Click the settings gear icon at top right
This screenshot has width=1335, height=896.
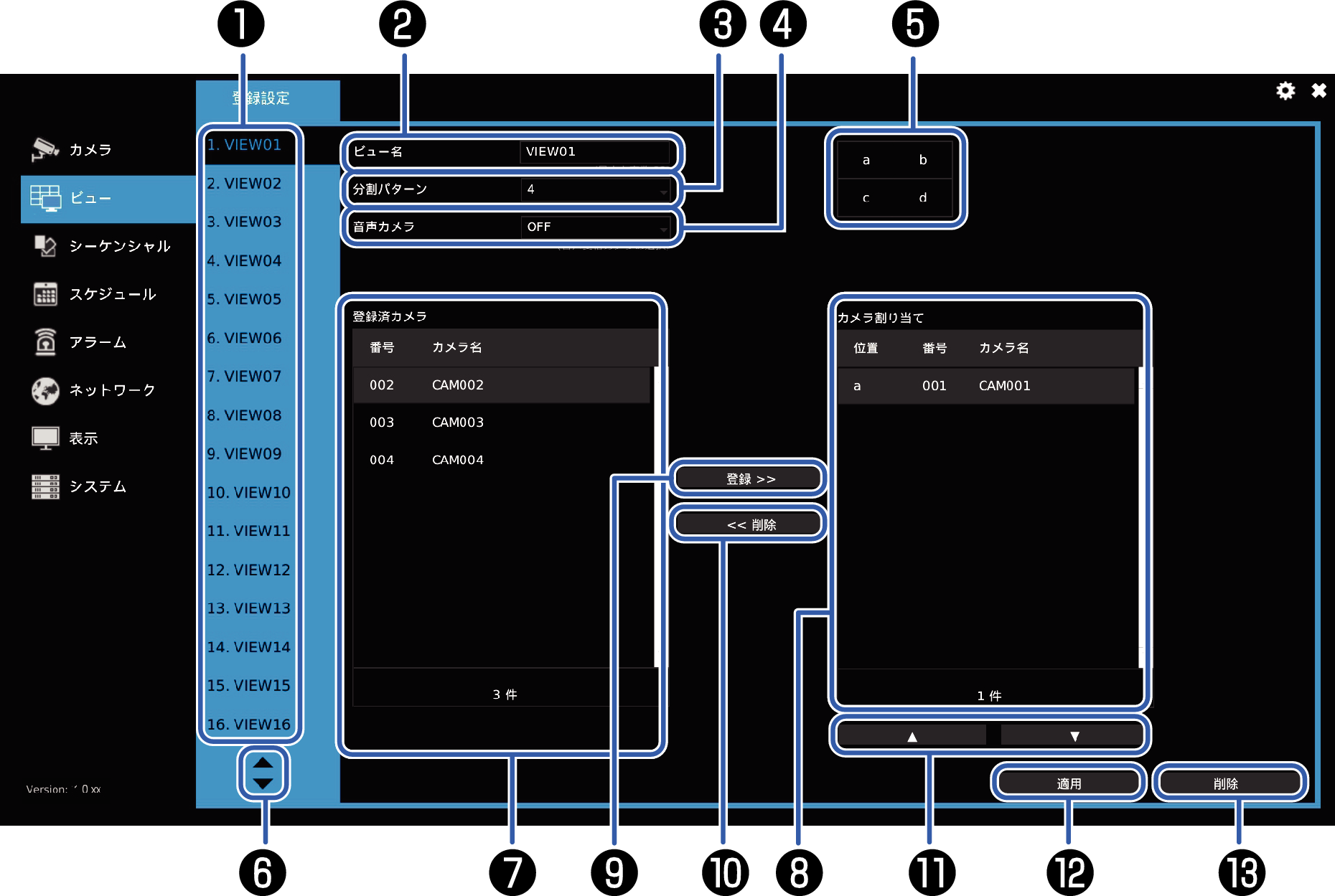[1285, 90]
